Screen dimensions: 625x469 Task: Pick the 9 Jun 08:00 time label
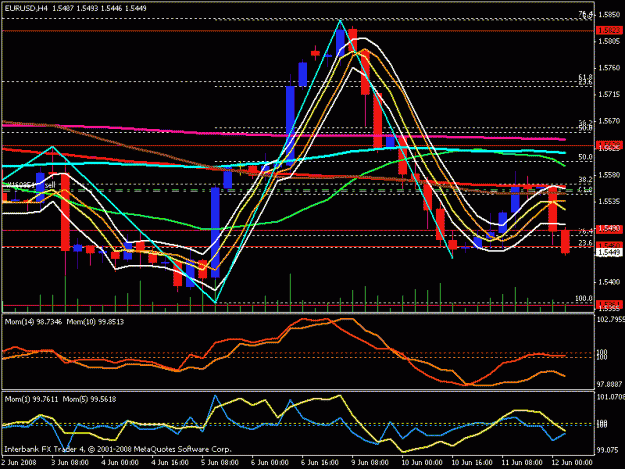(x=369, y=463)
